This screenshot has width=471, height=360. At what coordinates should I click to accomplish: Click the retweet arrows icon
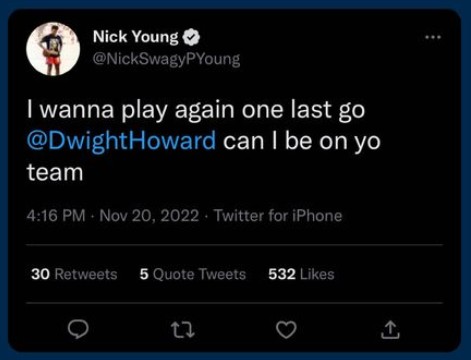tap(182, 330)
